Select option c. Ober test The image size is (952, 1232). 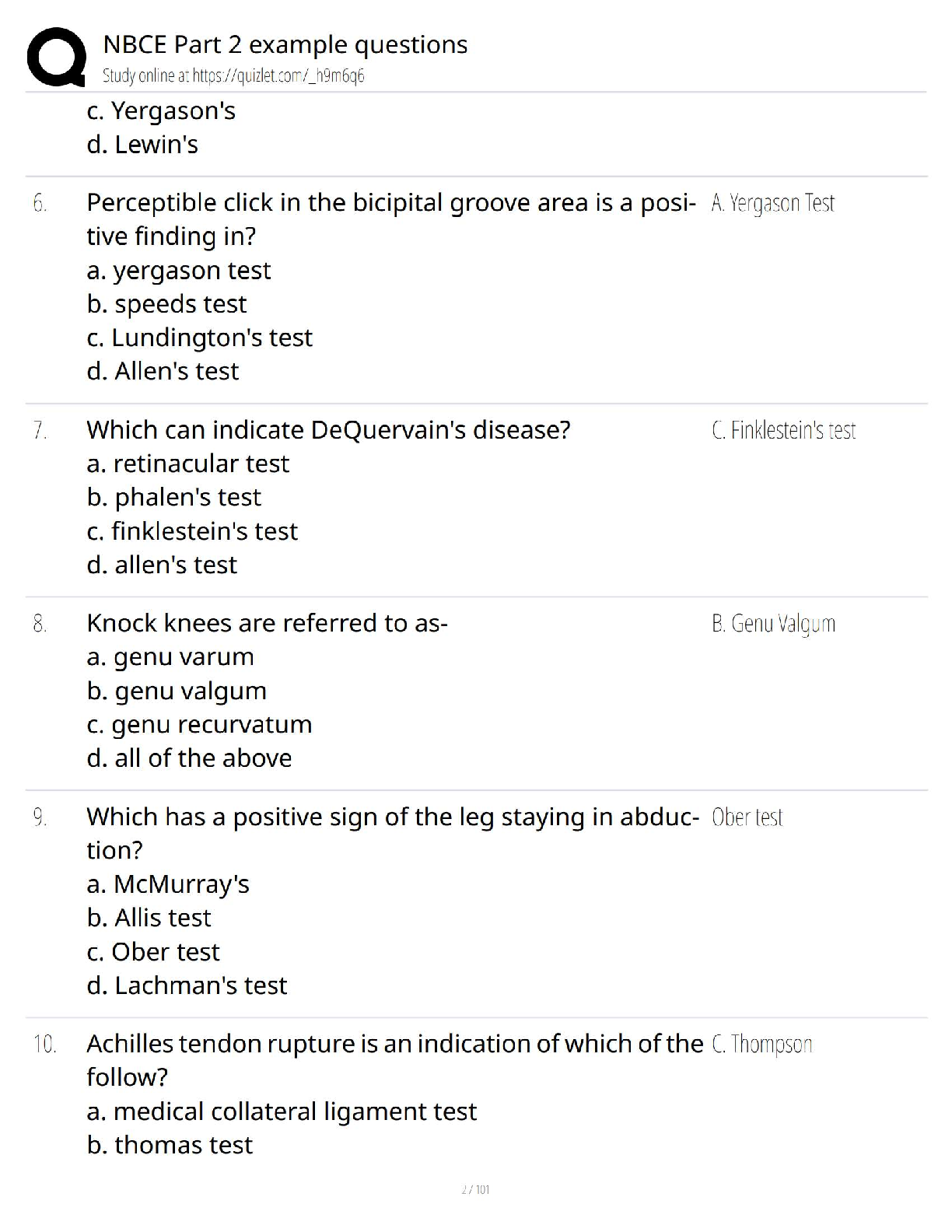153,952
